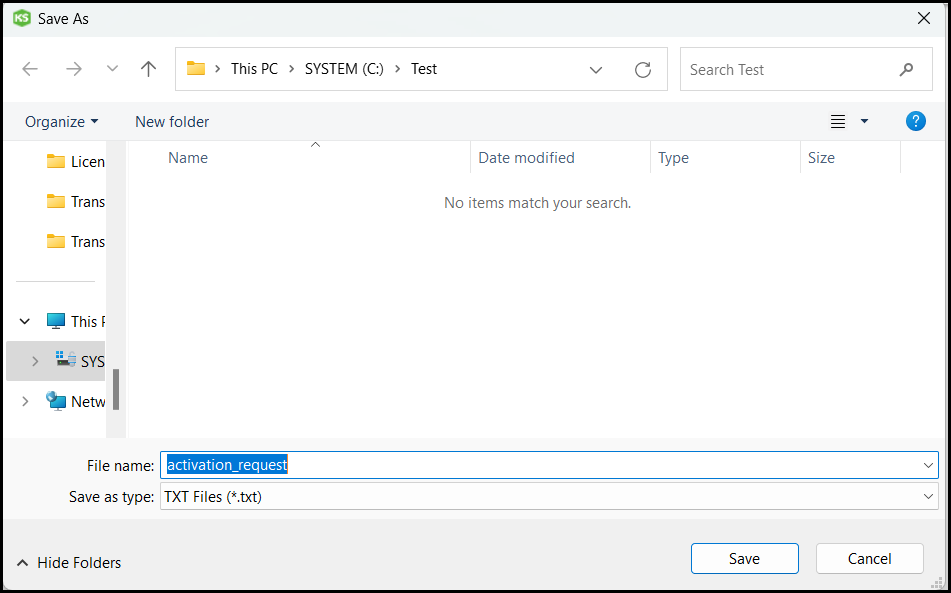Screen dimensions: 951x593
Task: Click the navigation pane scrollbar
Action: tap(116, 389)
